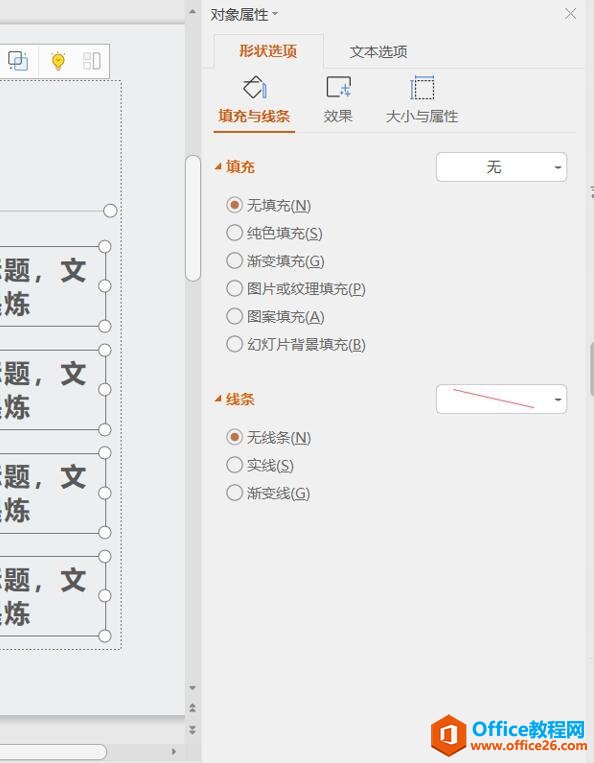This screenshot has width=594, height=763.
Task: Open the line style preset dropdown
Action: tap(502, 400)
